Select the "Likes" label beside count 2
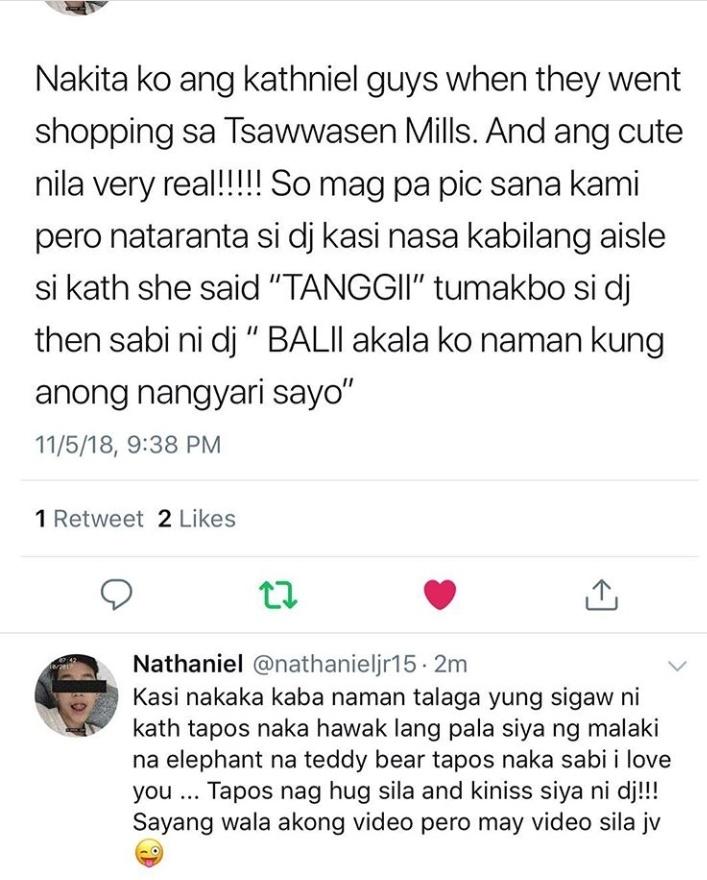Viewport: 707px width, 880px height. pyautogui.click(x=207, y=519)
